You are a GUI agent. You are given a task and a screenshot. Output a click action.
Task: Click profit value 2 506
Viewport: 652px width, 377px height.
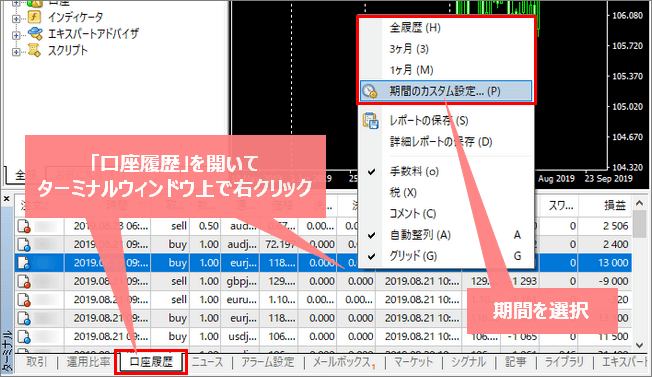pos(615,227)
